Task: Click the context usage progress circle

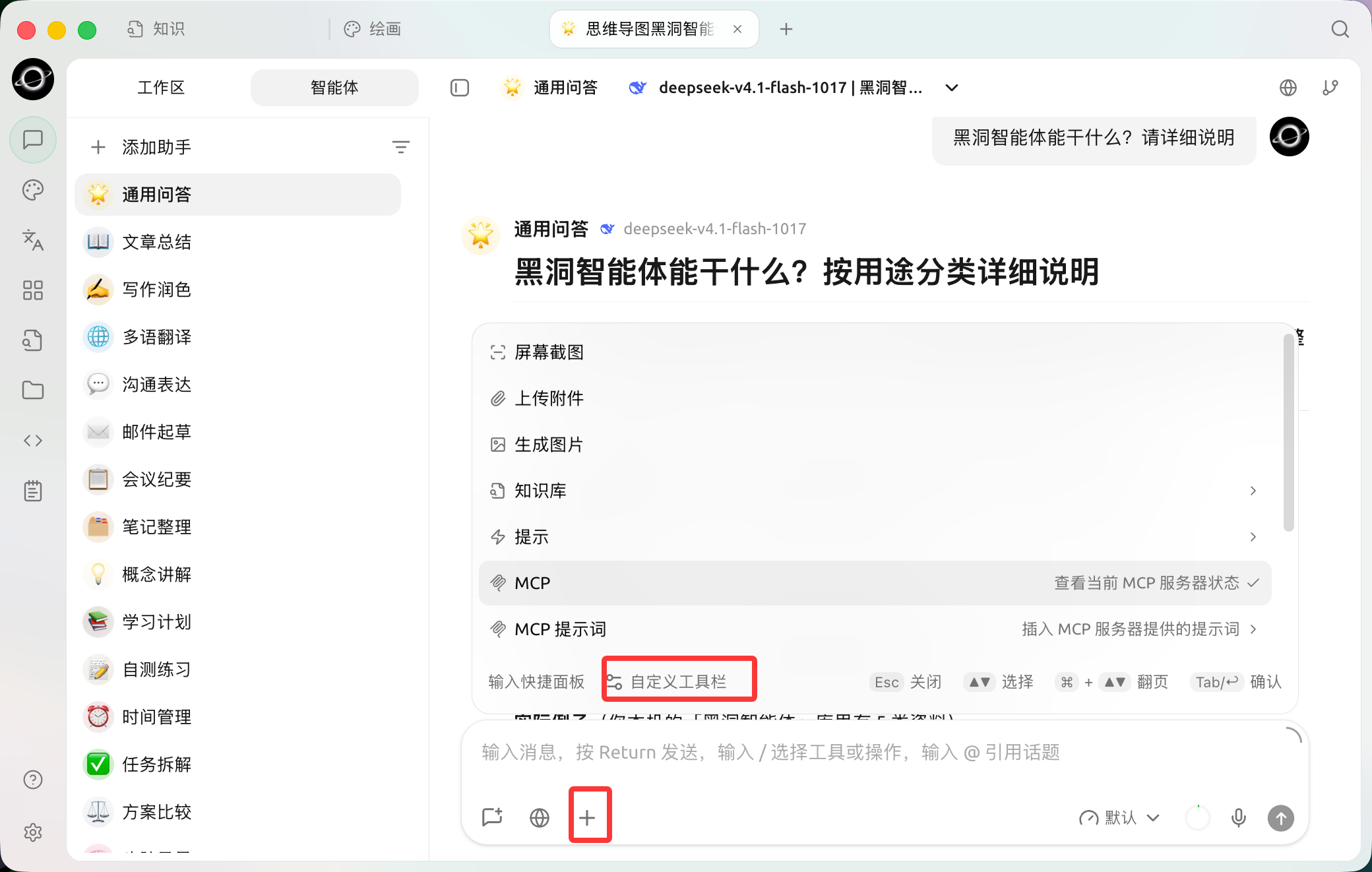Action: coord(1197,818)
